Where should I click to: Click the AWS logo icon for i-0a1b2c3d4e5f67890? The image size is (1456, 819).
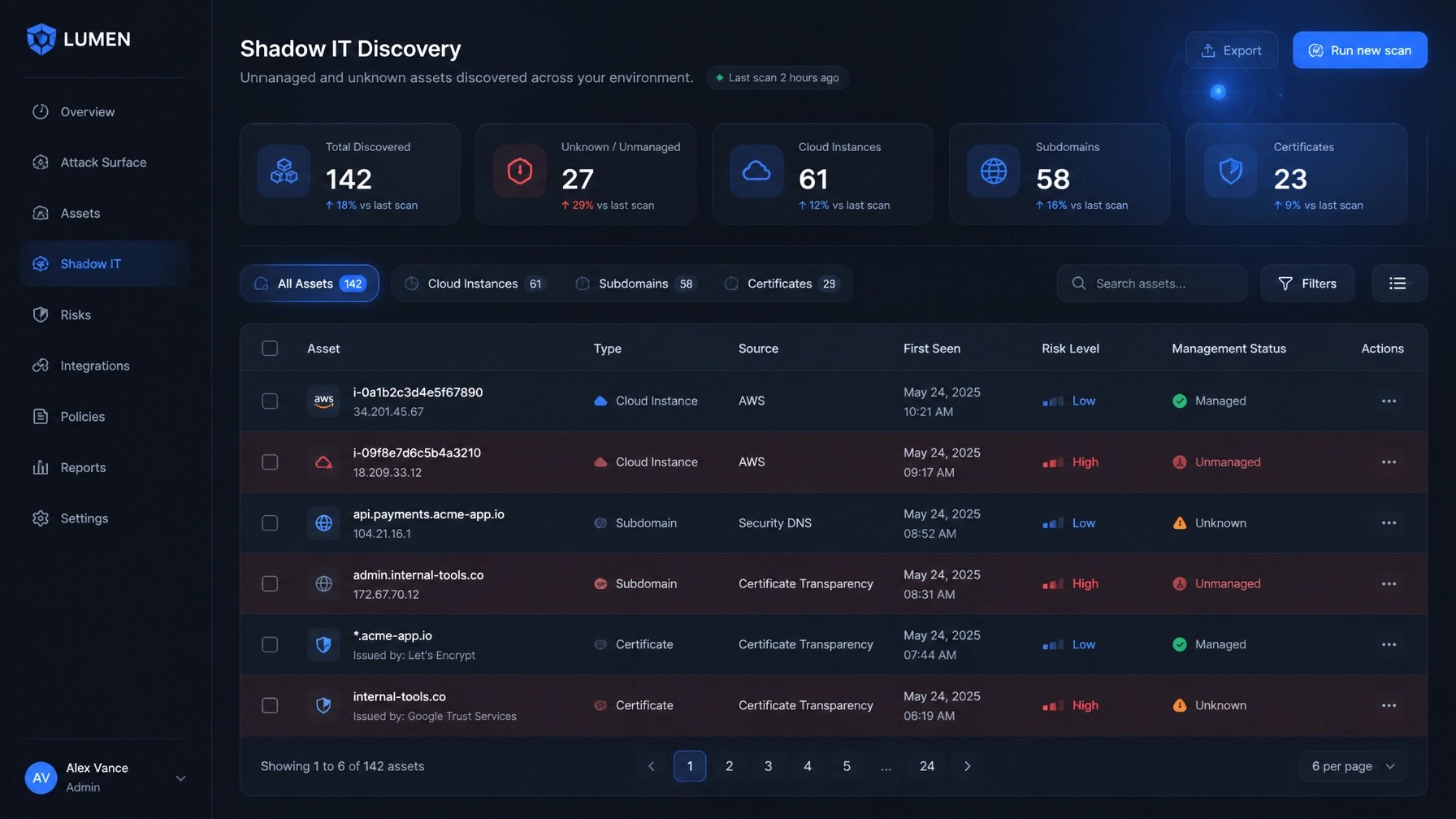[323, 401]
